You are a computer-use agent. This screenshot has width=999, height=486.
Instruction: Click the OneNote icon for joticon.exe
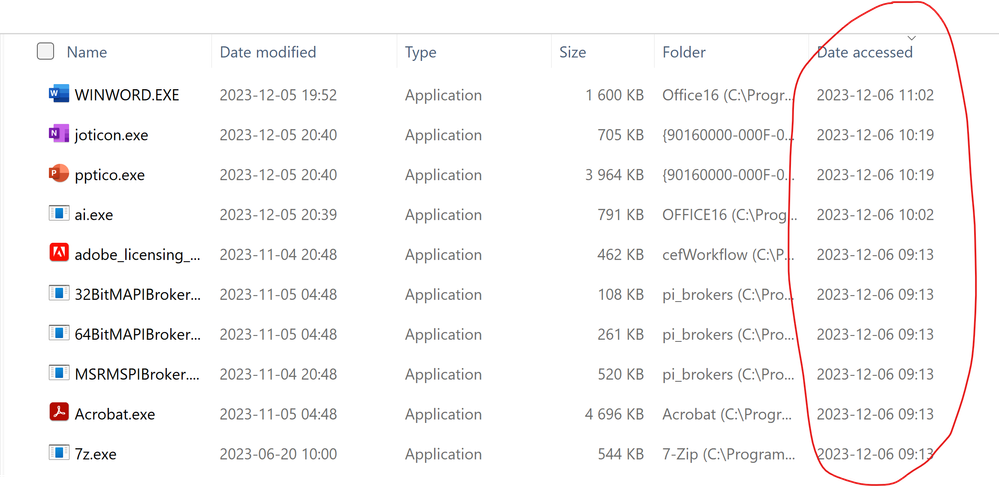tap(57, 135)
